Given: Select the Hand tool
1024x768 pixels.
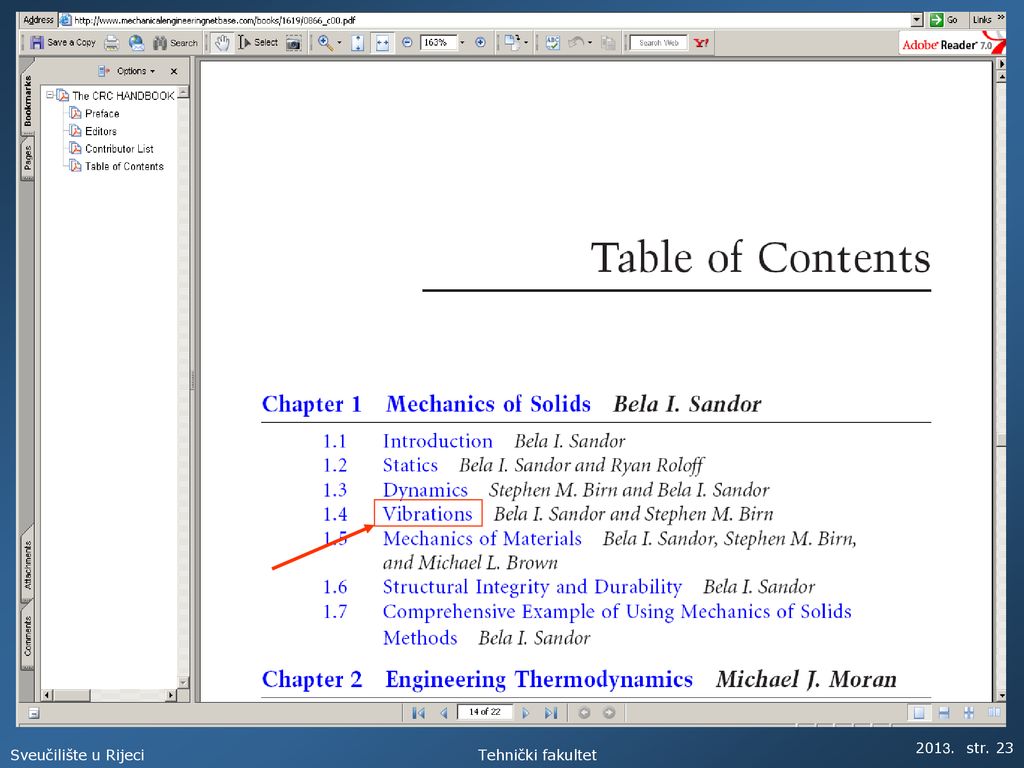Looking at the screenshot, I should [222, 42].
